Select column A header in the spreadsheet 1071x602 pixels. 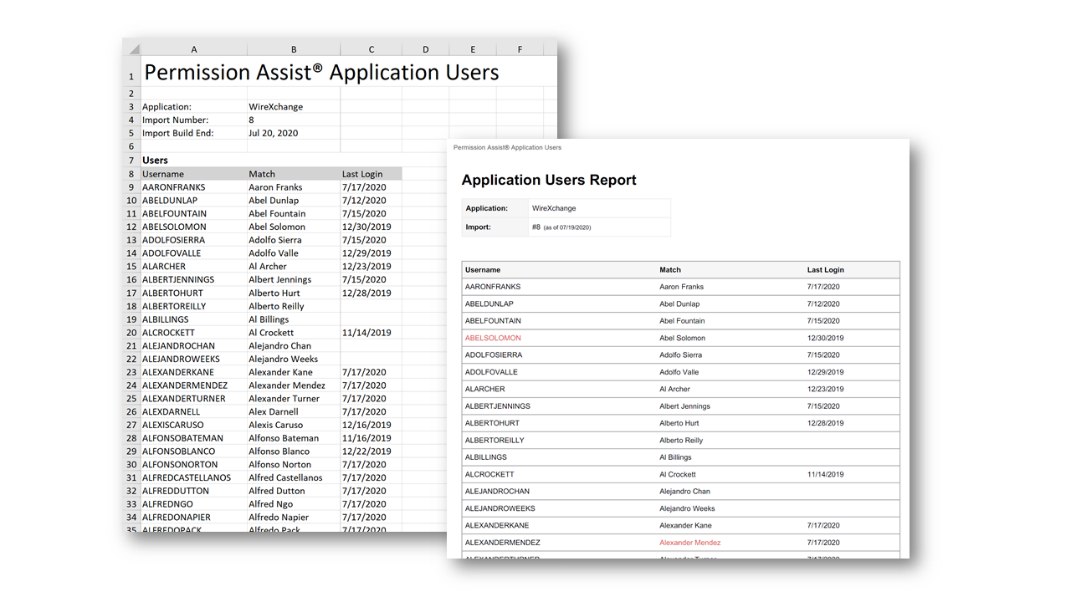(193, 48)
